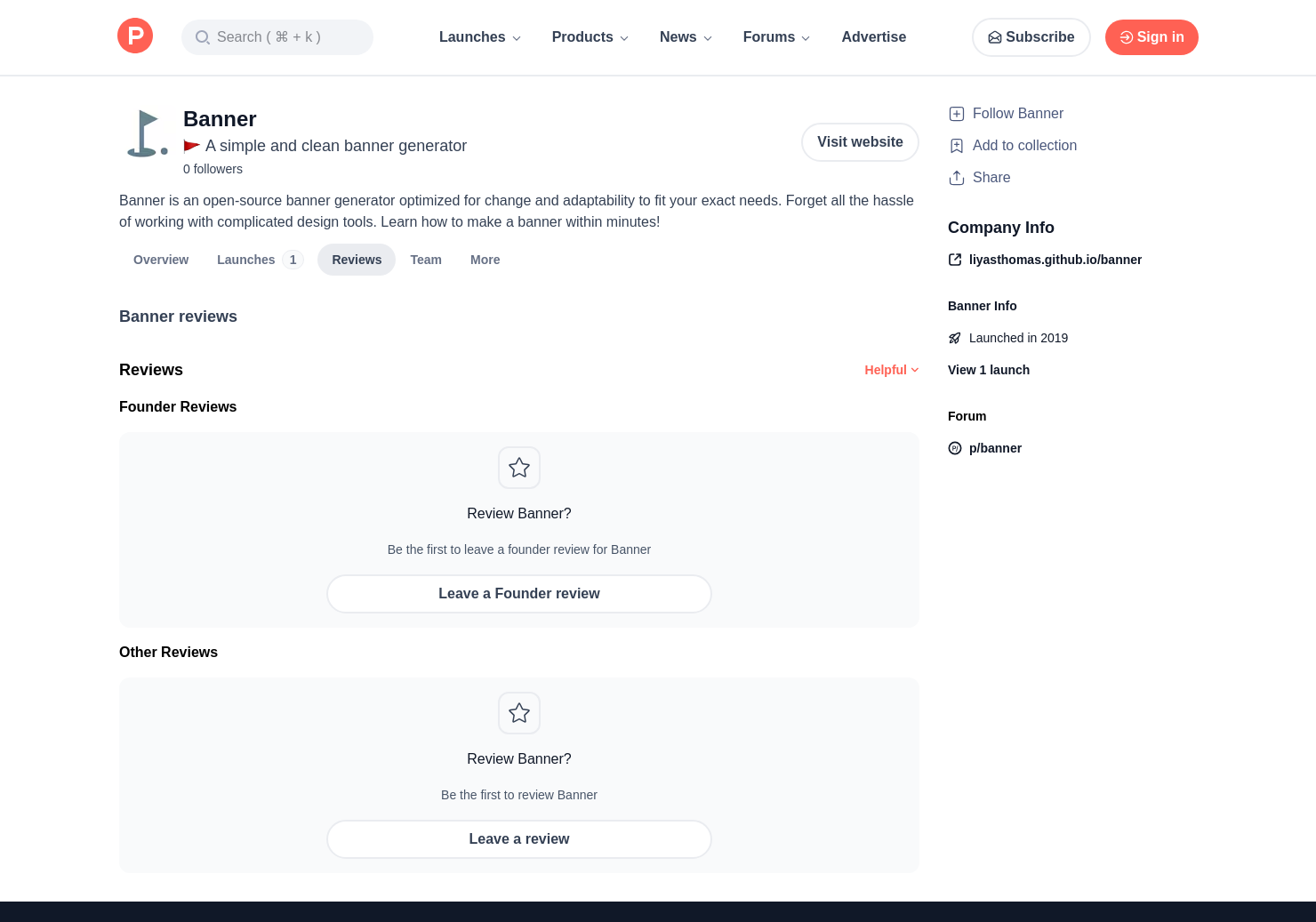Image resolution: width=1316 pixels, height=922 pixels.
Task: Click the arrow icon on Sign in button
Action: pyautogui.click(x=1126, y=37)
